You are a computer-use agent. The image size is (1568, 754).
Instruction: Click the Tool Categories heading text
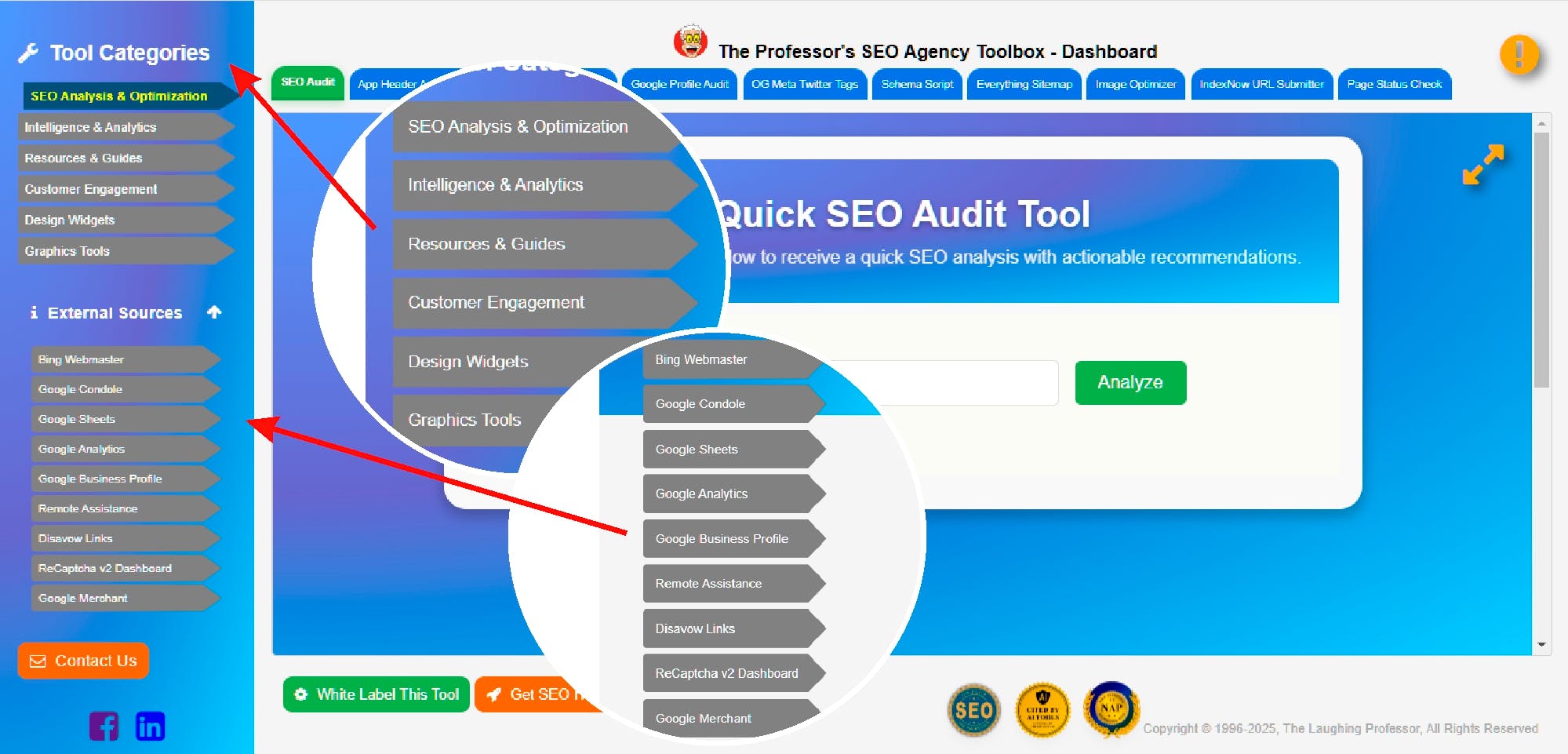click(x=130, y=53)
